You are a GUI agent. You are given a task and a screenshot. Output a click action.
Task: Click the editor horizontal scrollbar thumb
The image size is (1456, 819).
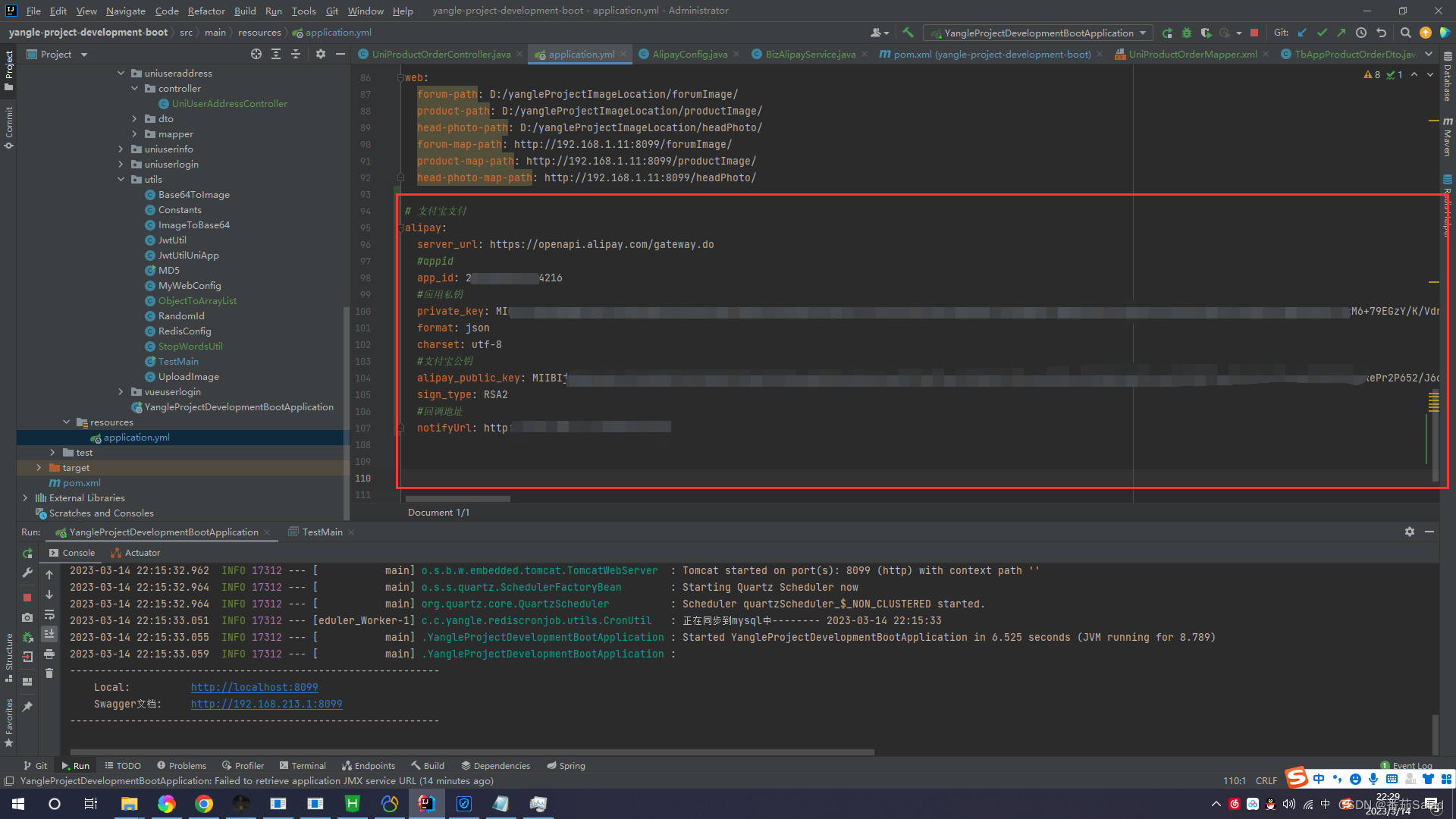tap(458, 499)
